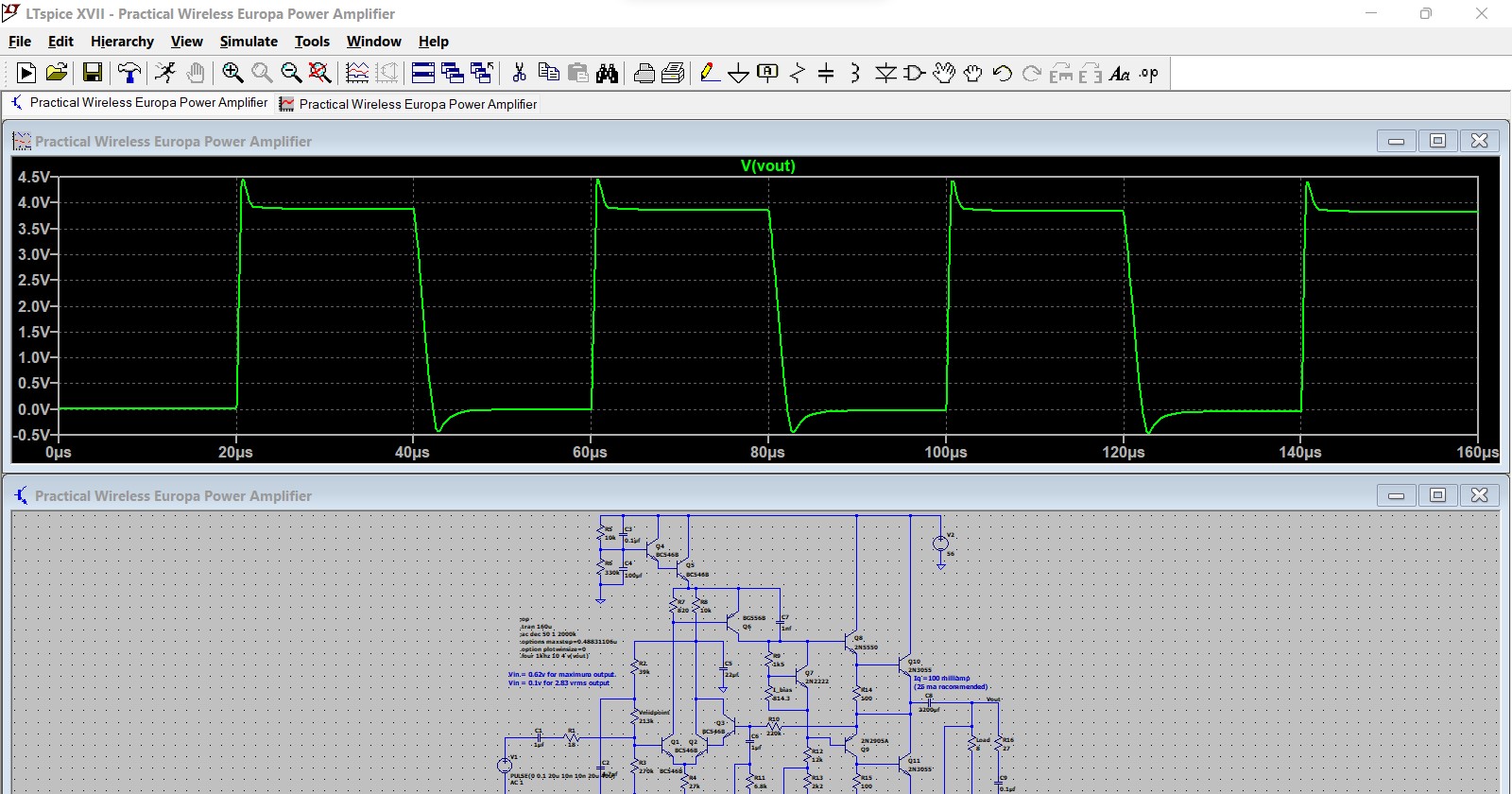
Task: Click the running man Halt icon
Action: pyautogui.click(x=165, y=73)
